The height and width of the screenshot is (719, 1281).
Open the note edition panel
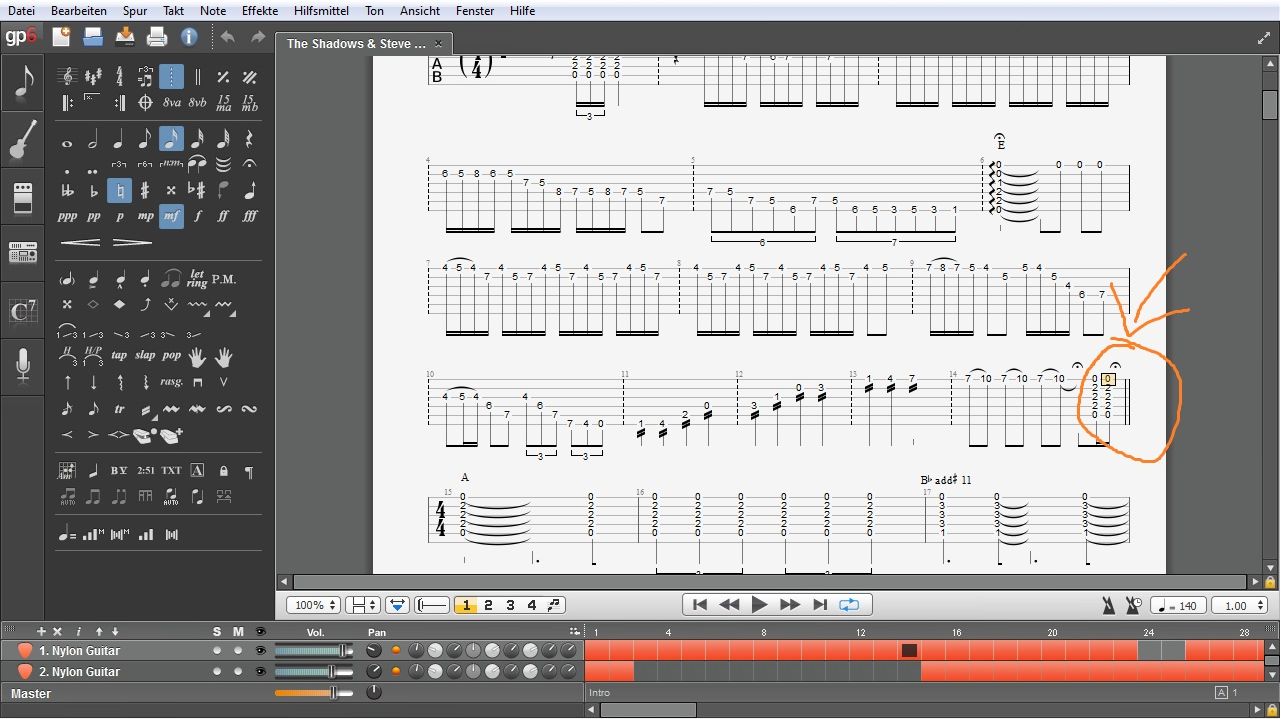tap(22, 83)
